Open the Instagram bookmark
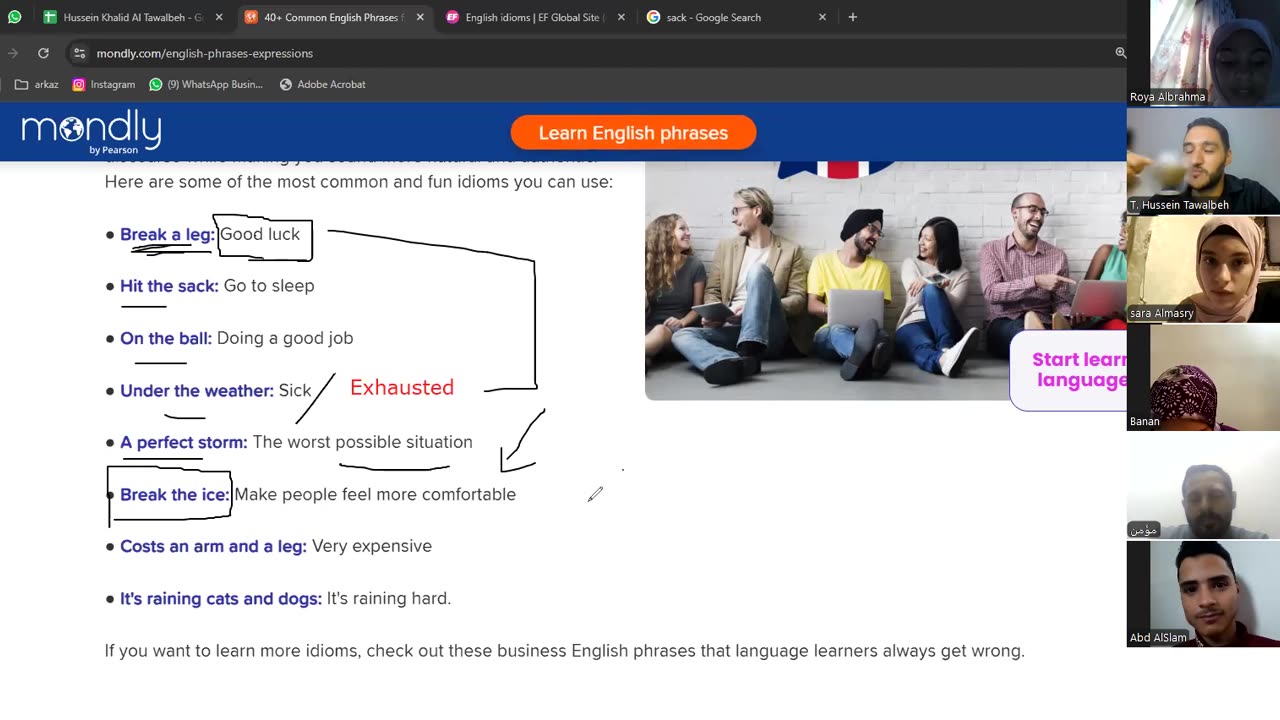Image resolution: width=1280 pixels, height=720 pixels. (x=103, y=84)
